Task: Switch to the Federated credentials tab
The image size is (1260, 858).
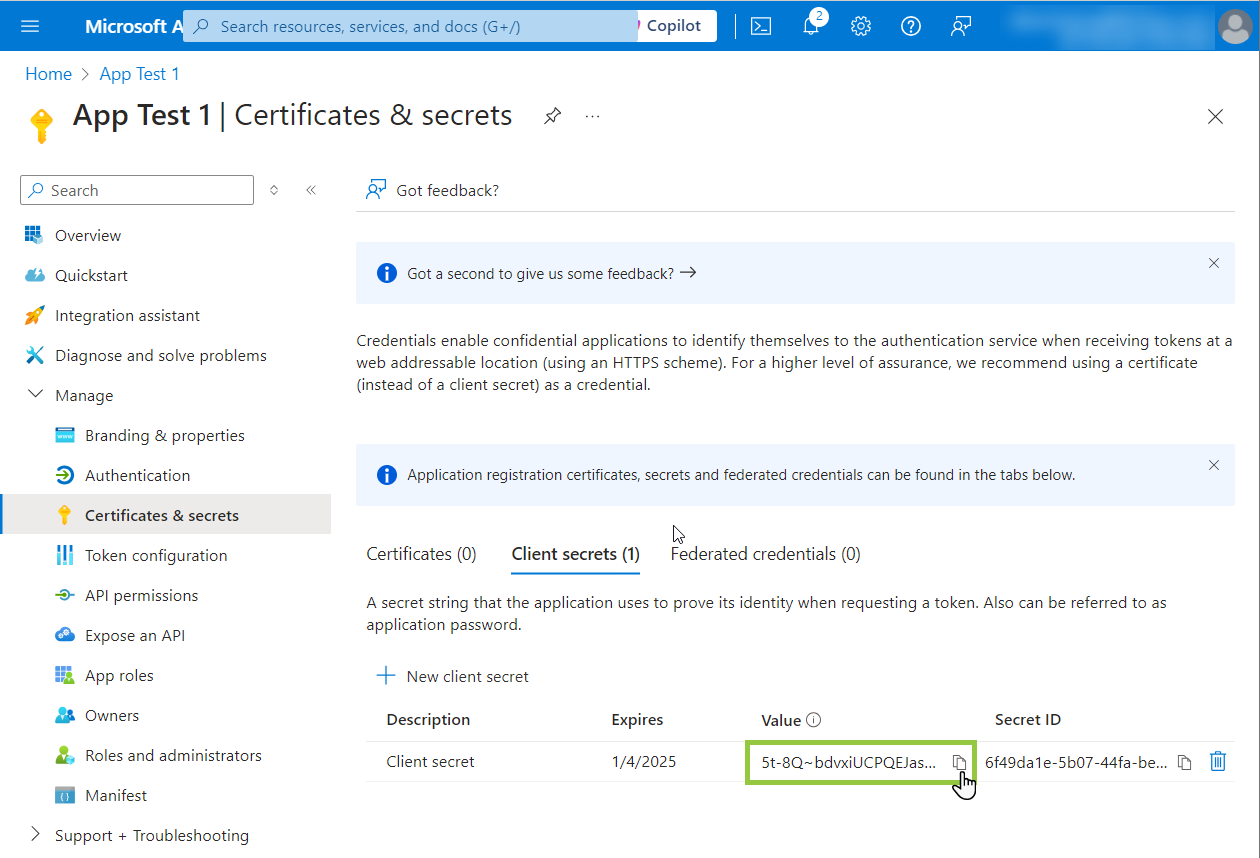Action: click(x=765, y=554)
